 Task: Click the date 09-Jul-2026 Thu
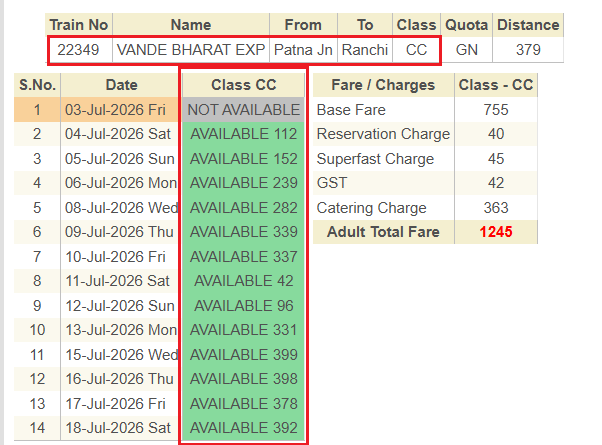(119, 232)
